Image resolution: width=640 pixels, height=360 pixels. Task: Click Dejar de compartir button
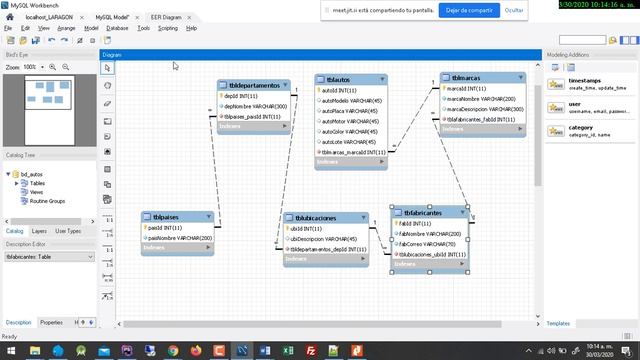click(469, 10)
